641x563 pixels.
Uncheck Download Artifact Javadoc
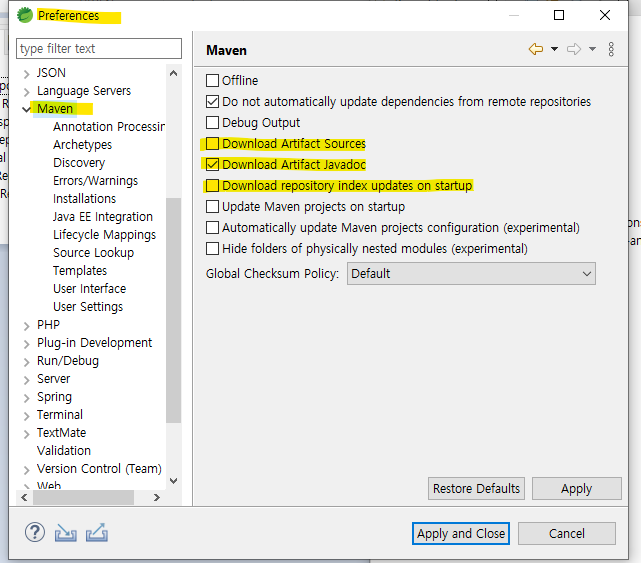[x=213, y=164]
